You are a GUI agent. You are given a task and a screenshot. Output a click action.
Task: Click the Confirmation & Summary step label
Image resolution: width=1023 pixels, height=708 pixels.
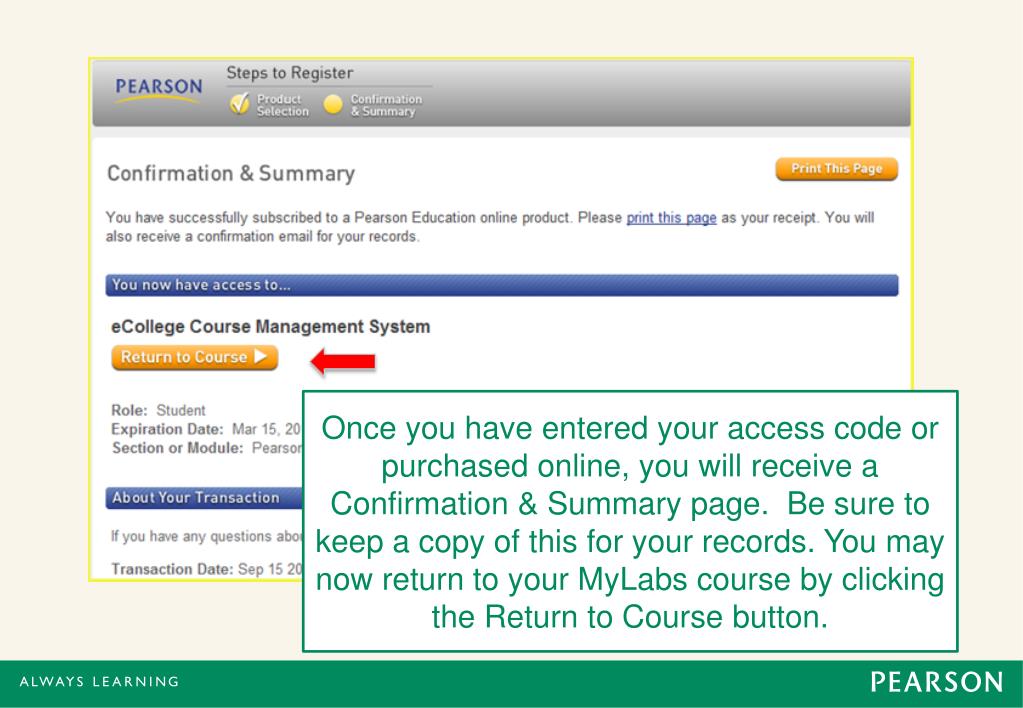pyautogui.click(x=386, y=105)
